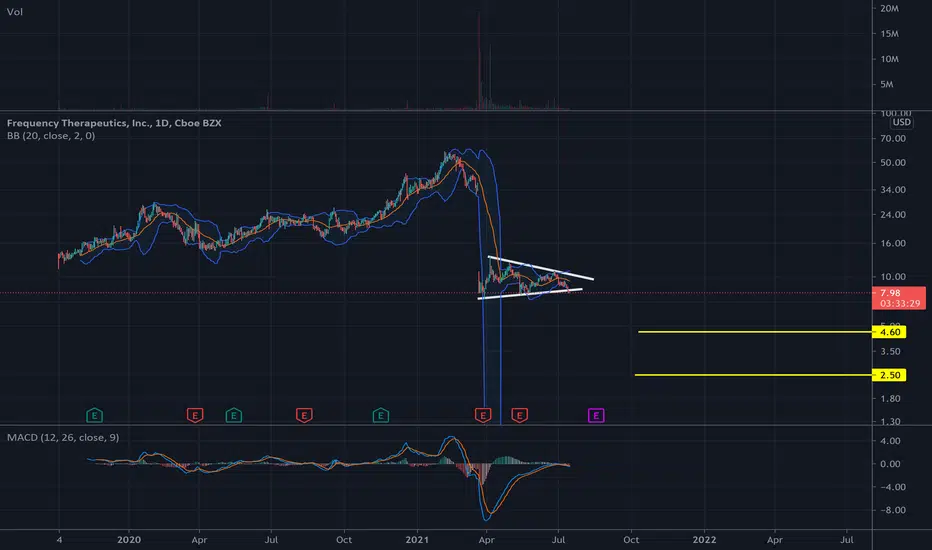Click the 1.80 price axis label

(x=890, y=398)
